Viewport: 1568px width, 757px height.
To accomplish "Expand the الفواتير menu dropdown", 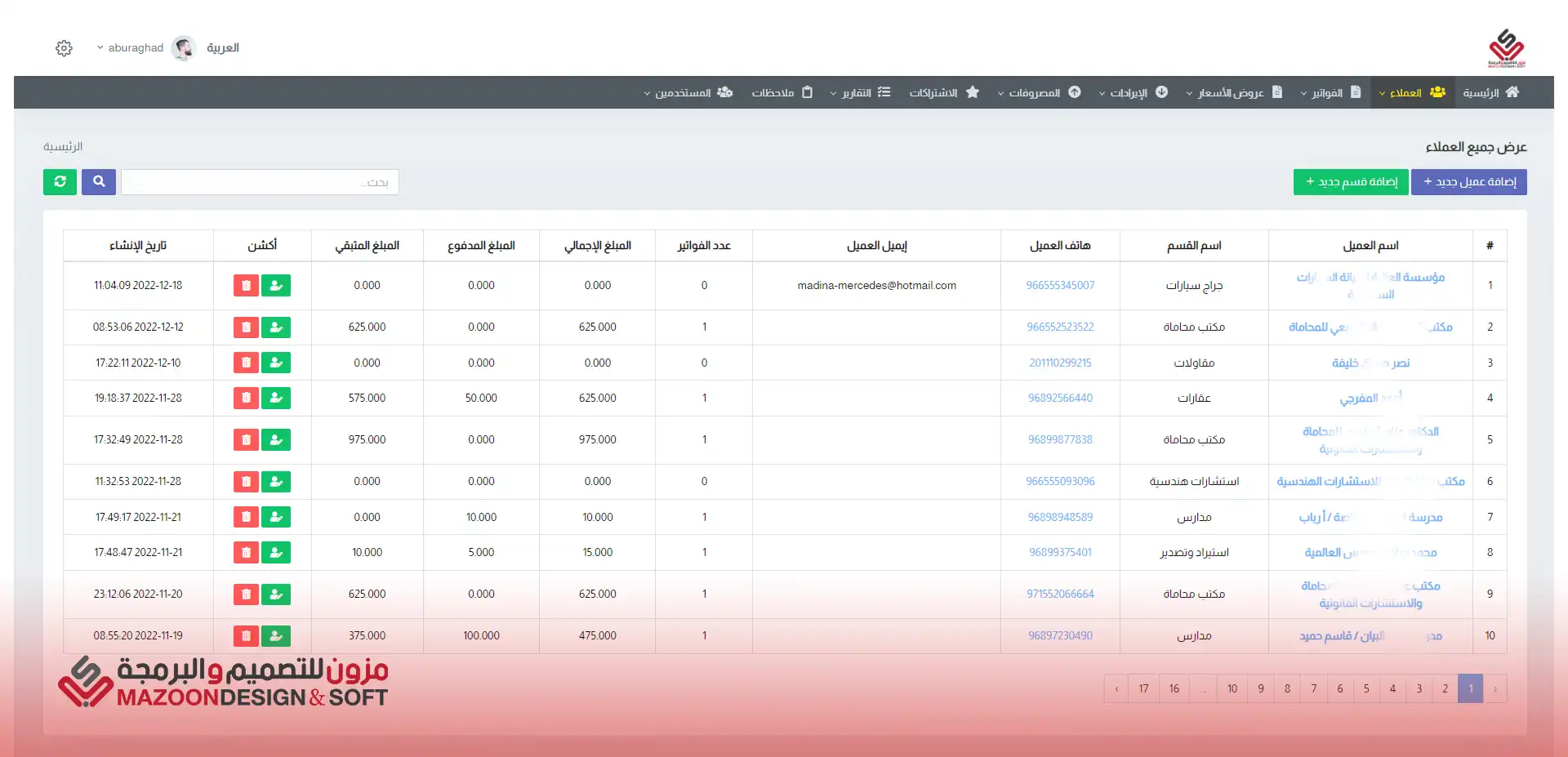I will 1330,93.
